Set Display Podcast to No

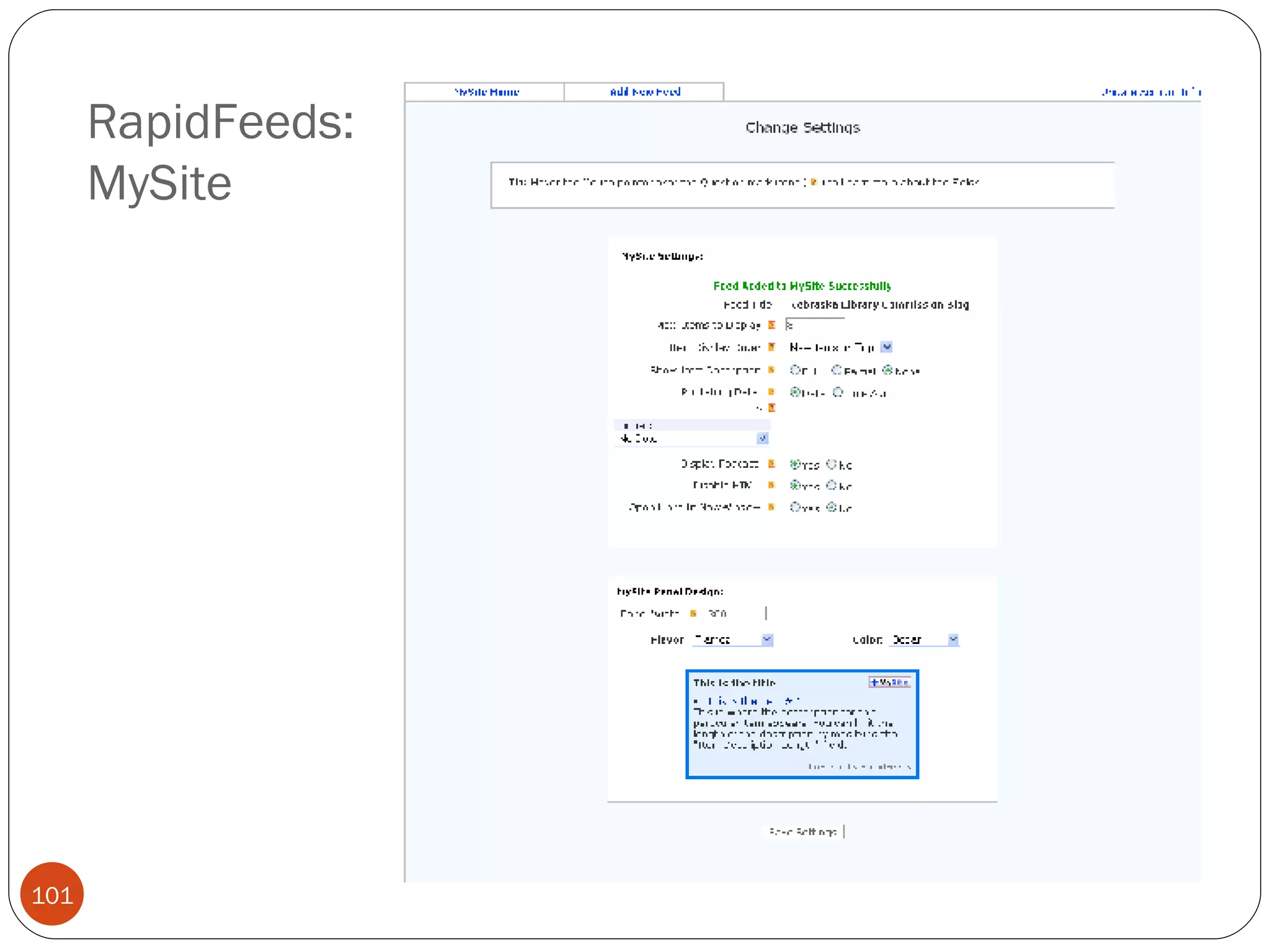point(832,464)
